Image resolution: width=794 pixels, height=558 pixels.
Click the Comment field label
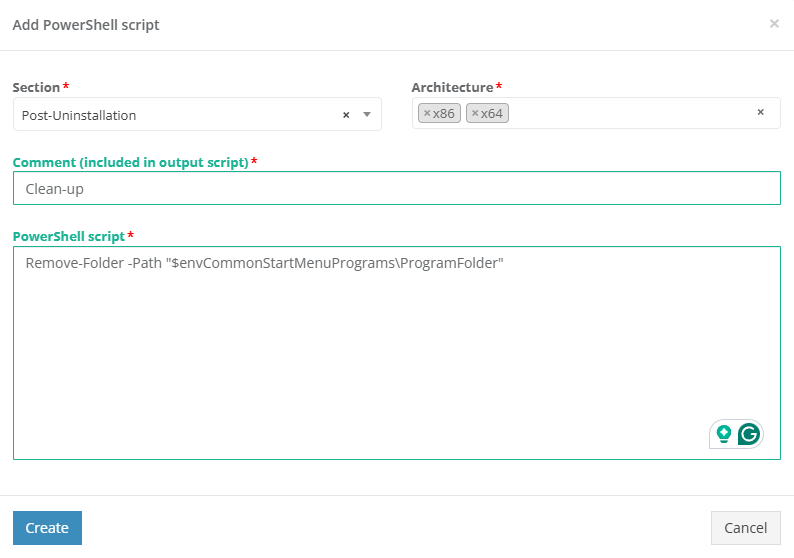click(130, 162)
